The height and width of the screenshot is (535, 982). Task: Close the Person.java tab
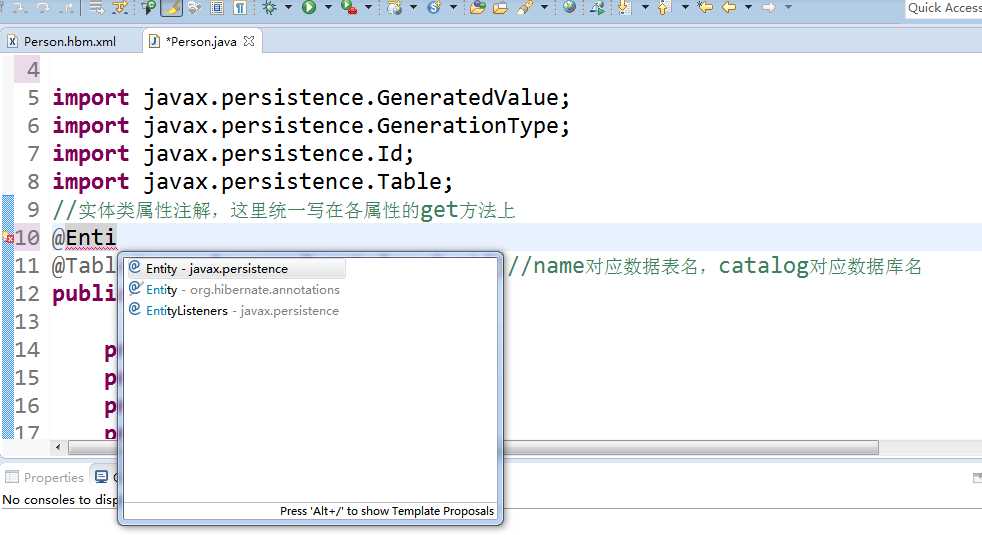pos(249,41)
